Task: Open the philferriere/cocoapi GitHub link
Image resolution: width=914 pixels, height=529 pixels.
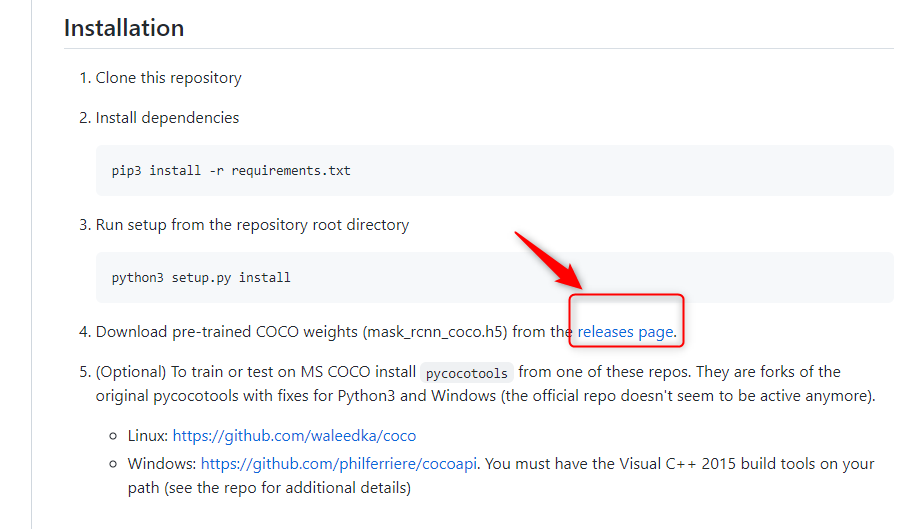Action: tap(339, 464)
